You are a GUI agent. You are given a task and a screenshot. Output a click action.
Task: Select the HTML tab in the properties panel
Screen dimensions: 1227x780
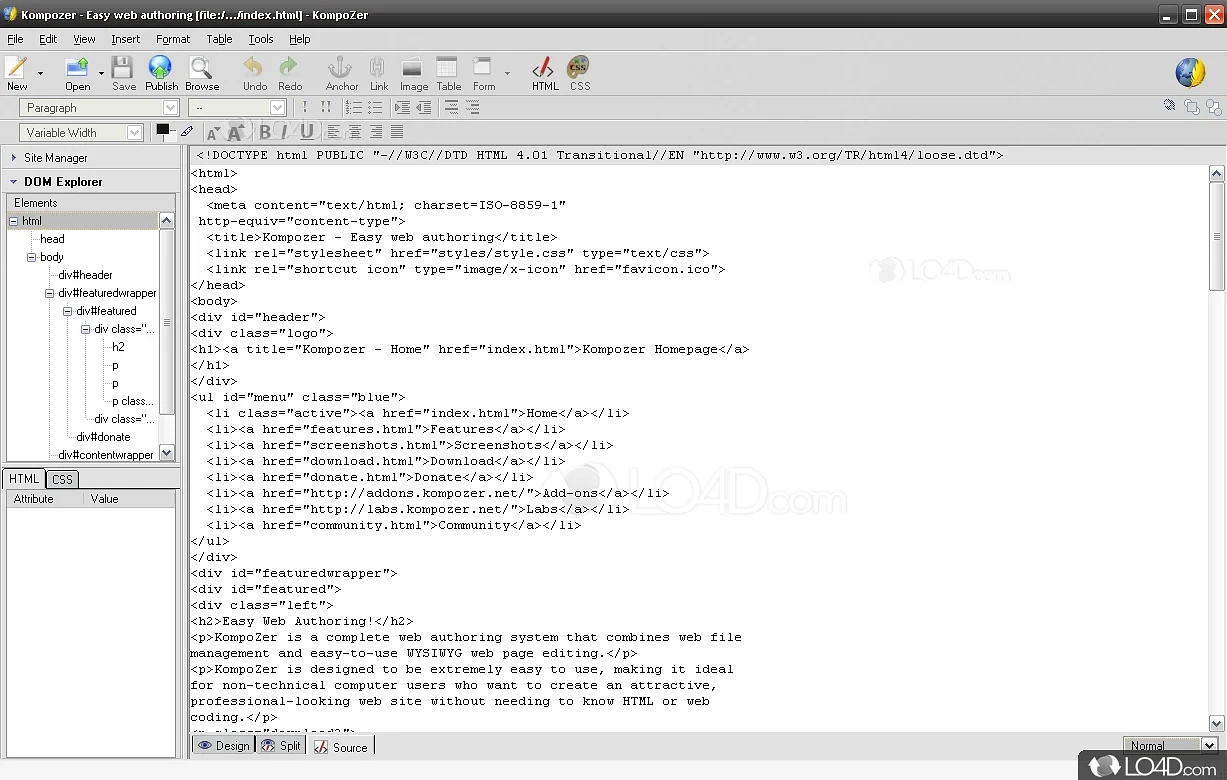point(24,479)
